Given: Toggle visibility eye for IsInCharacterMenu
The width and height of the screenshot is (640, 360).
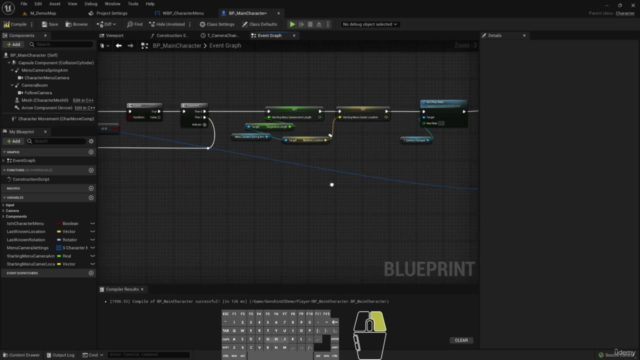Looking at the screenshot, I should click(x=93, y=224).
